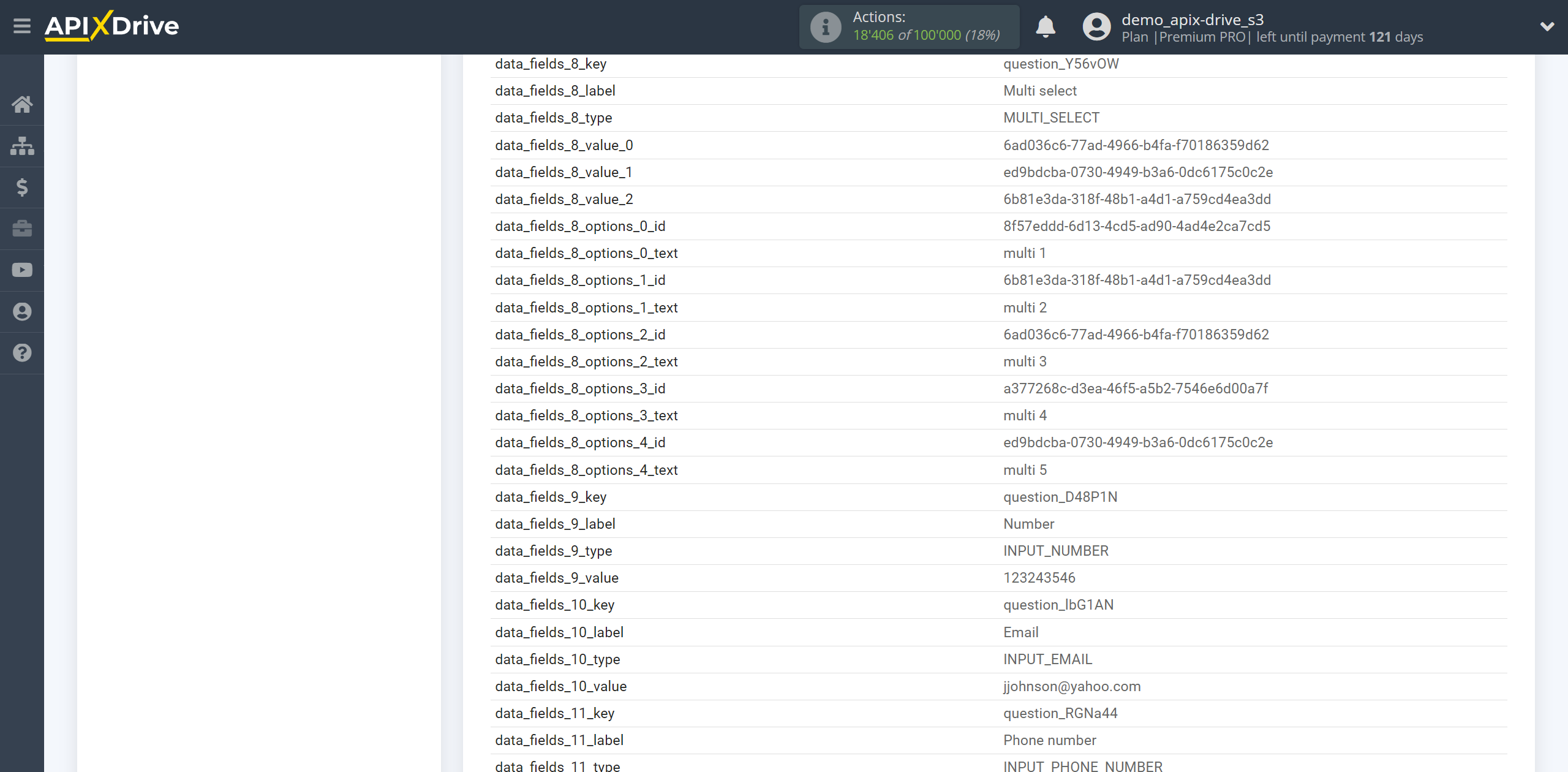Select the 'Multi select' label value
The image size is (1568, 772).
[x=1040, y=91]
